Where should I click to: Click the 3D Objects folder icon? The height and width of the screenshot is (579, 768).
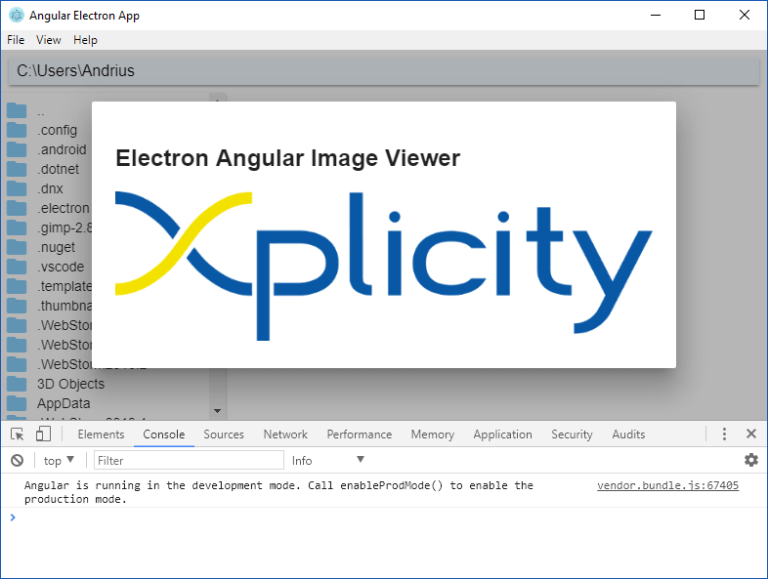pyautogui.click(x=17, y=384)
